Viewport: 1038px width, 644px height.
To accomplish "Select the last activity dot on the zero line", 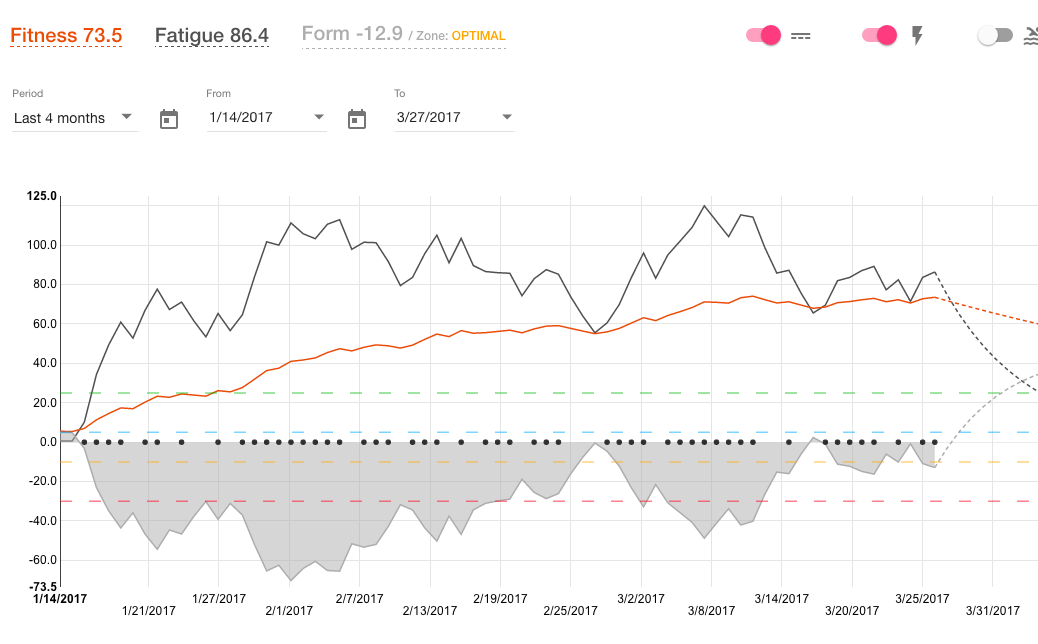I will (x=935, y=442).
